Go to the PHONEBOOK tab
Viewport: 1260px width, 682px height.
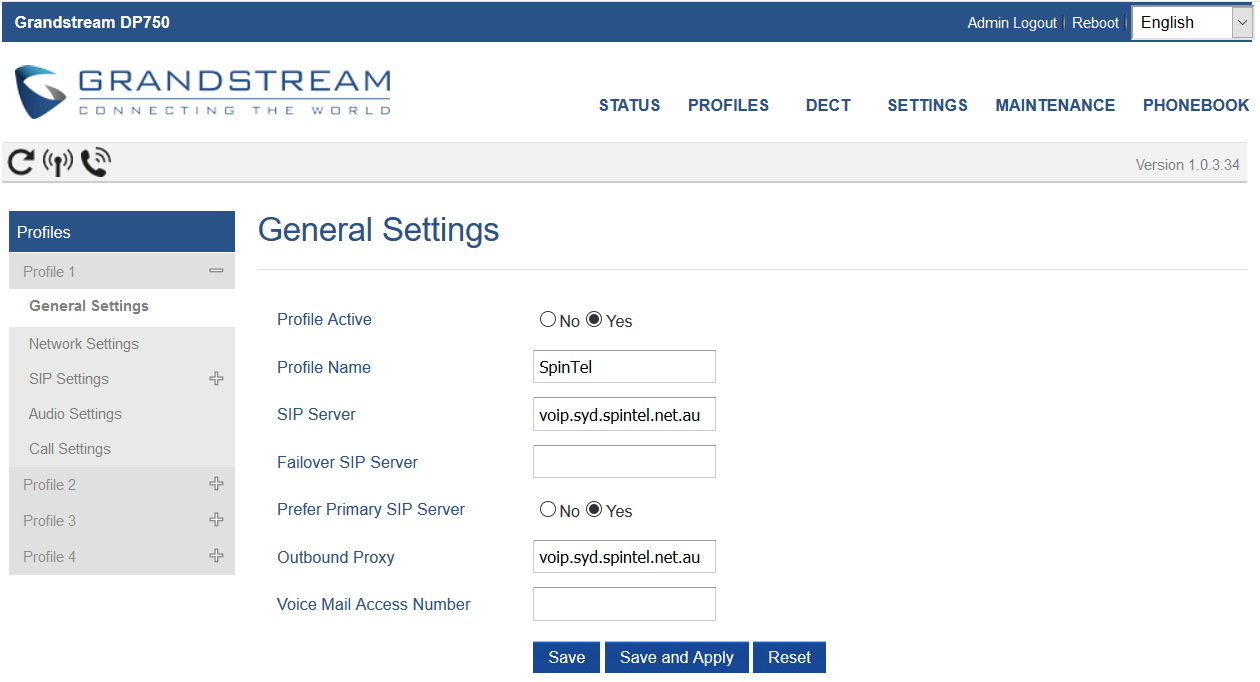pyautogui.click(x=1196, y=105)
